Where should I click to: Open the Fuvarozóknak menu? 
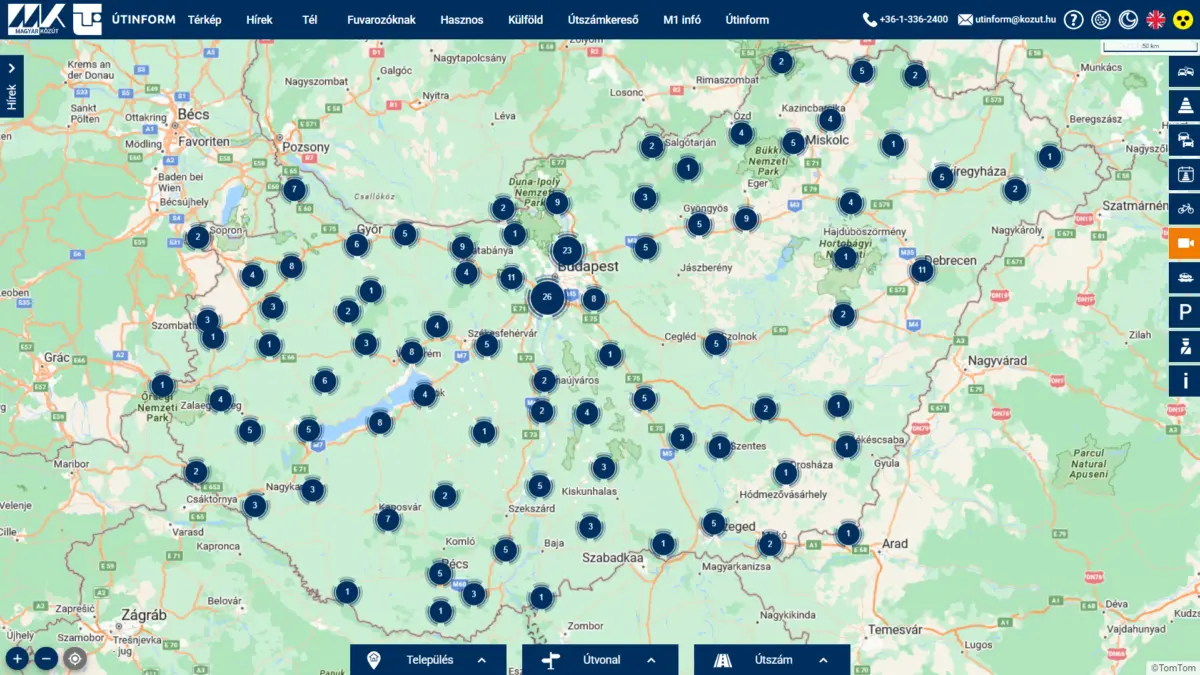tap(381, 20)
